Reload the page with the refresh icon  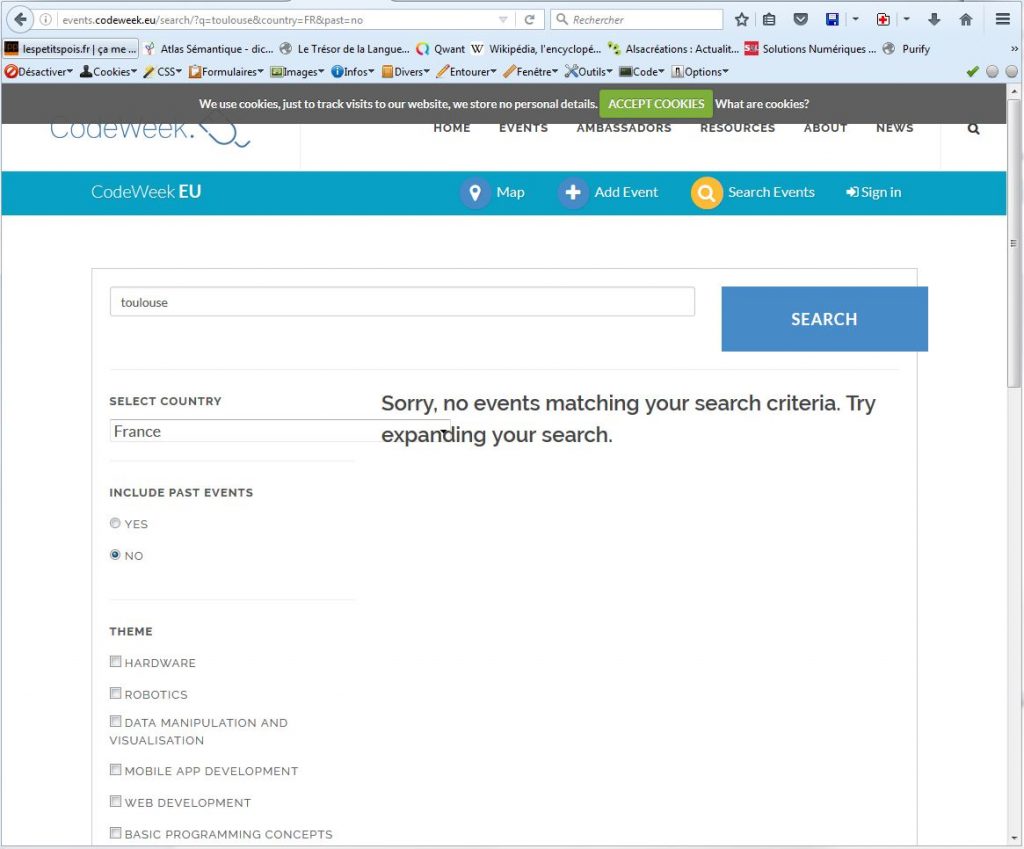tap(530, 20)
